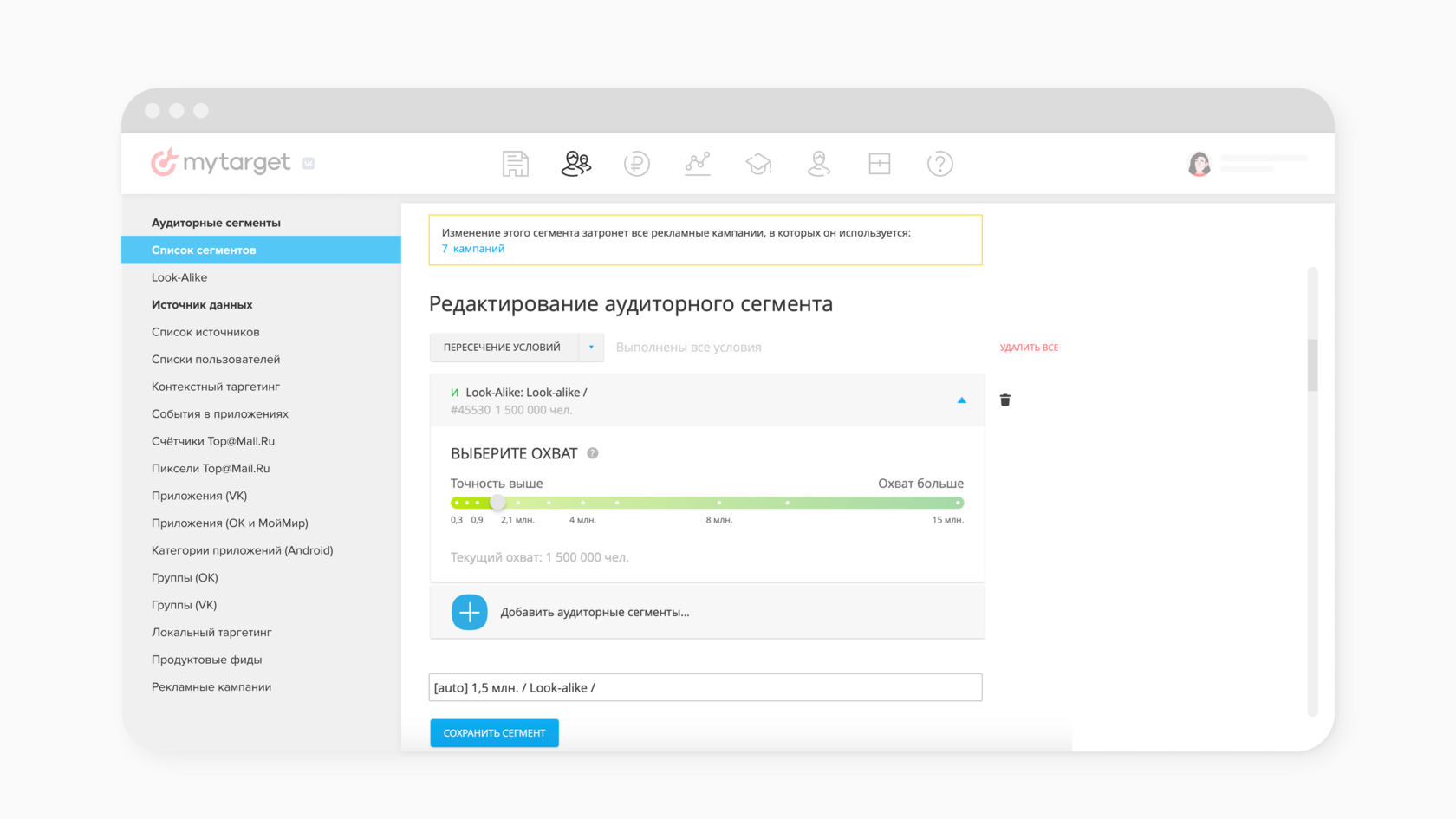Open Список источников in sidebar
Image resolution: width=1456 pixels, height=819 pixels.
tap(205, 332)
